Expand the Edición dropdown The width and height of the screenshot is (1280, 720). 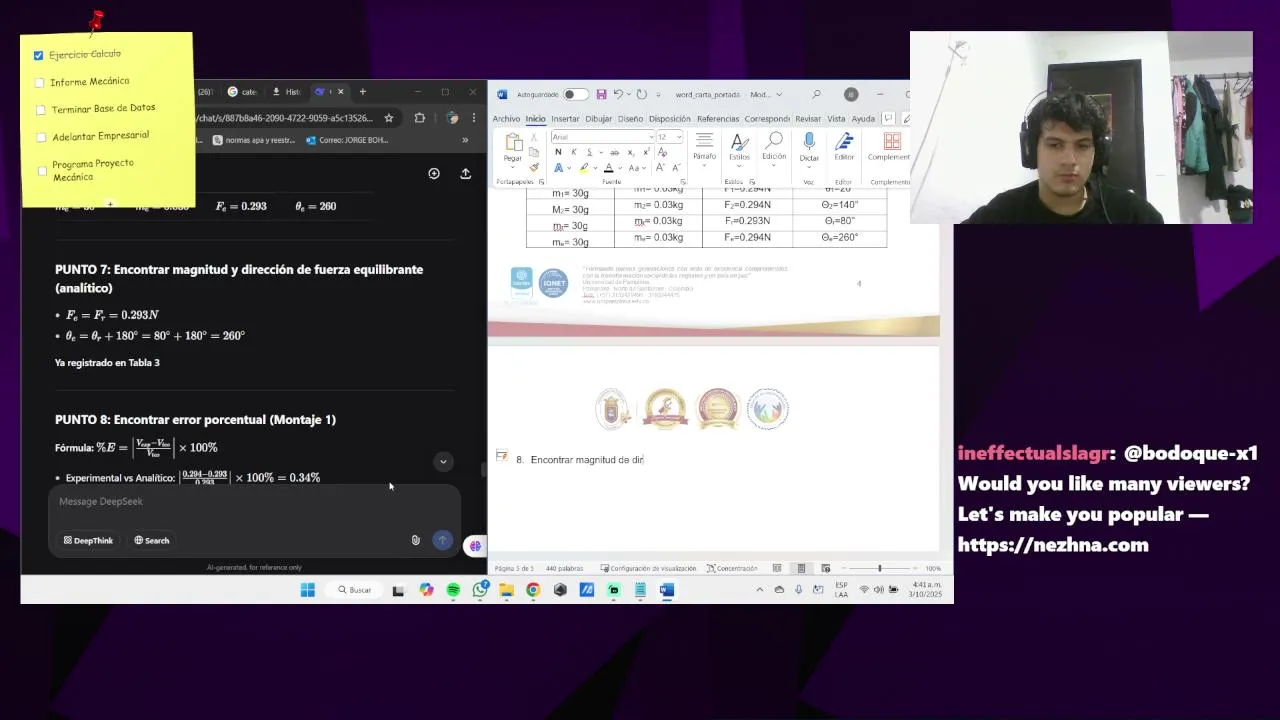(x=774, y=165)
